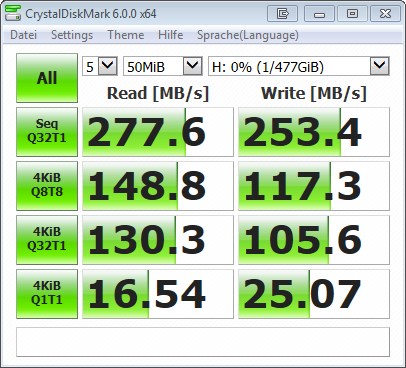406x368 pixels.
Task: Click the 4KiB Q1T1 write result 25.07
Action: (x=314, y=294)
